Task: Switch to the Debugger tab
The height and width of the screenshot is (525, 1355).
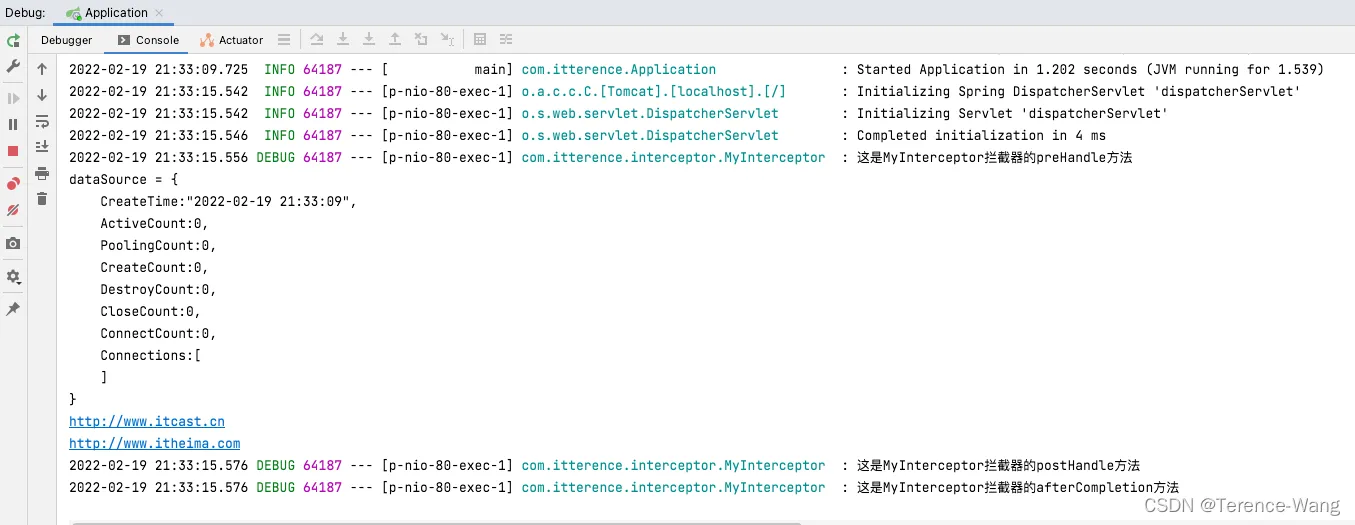Action: pos(66,40)
